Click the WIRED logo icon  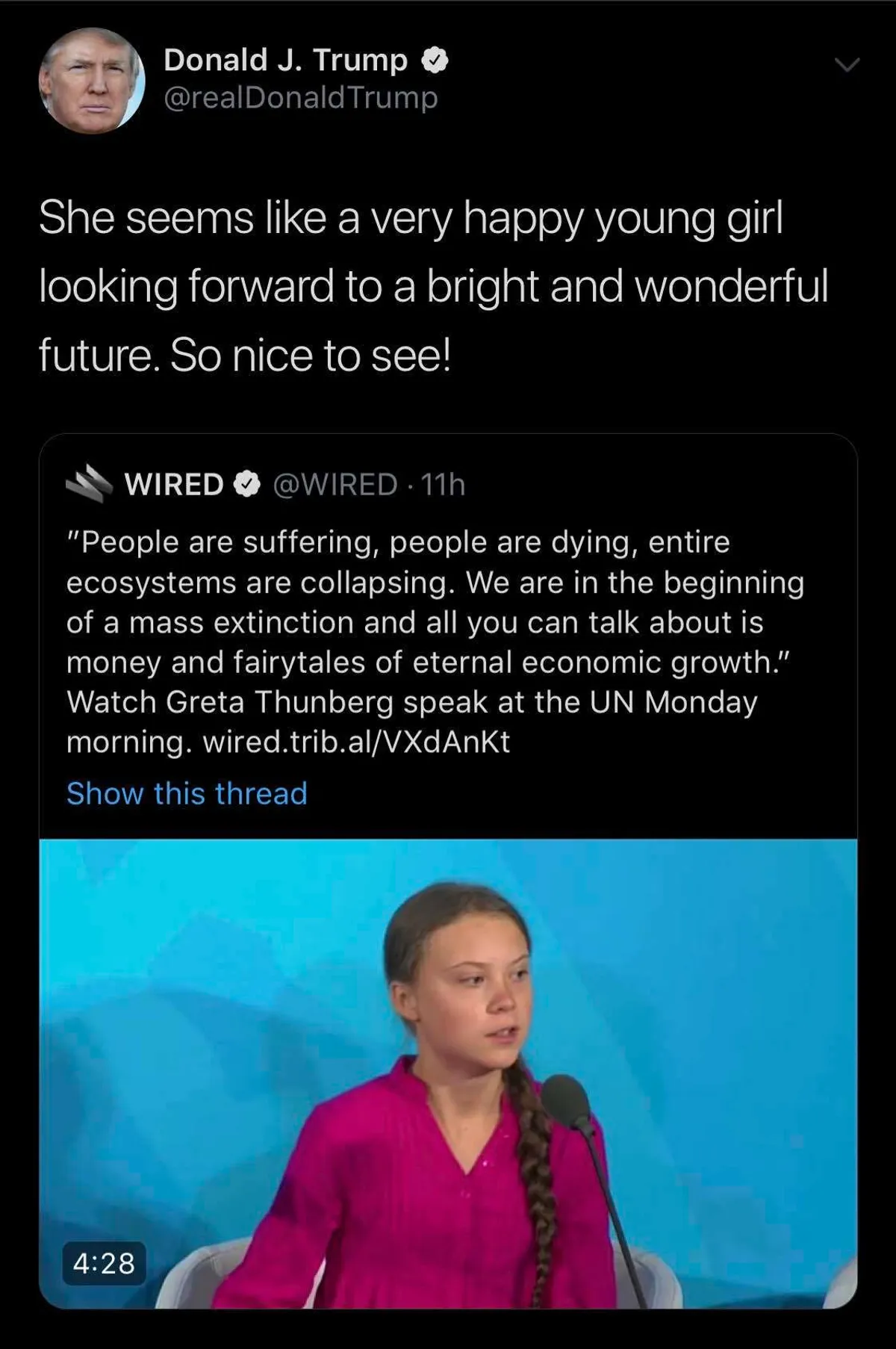click(x=88, y=484)
